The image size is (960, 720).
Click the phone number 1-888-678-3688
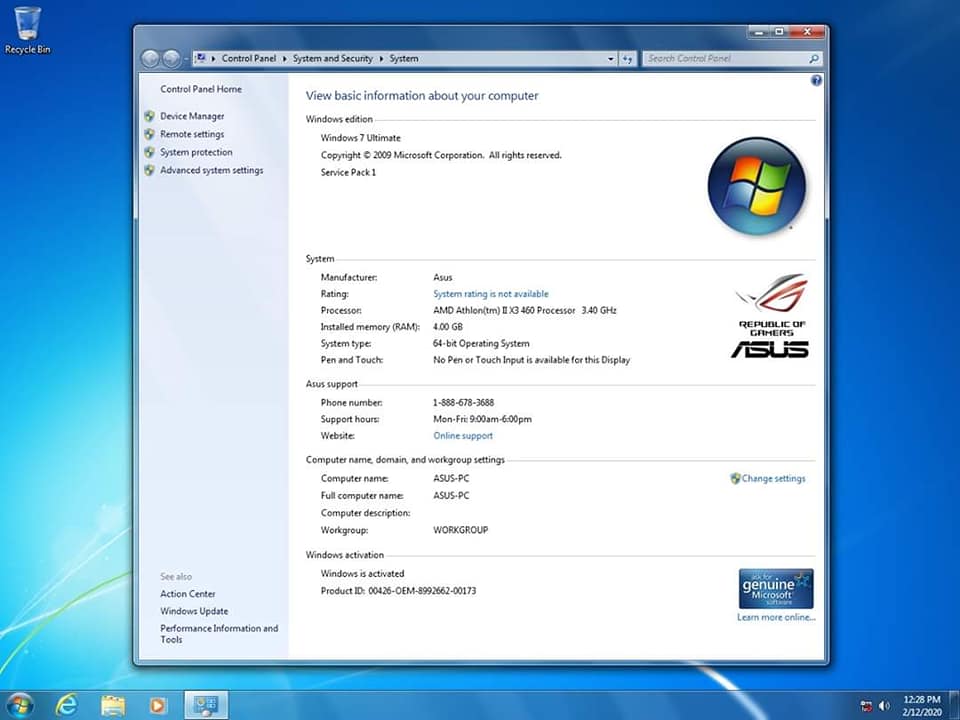463,402
